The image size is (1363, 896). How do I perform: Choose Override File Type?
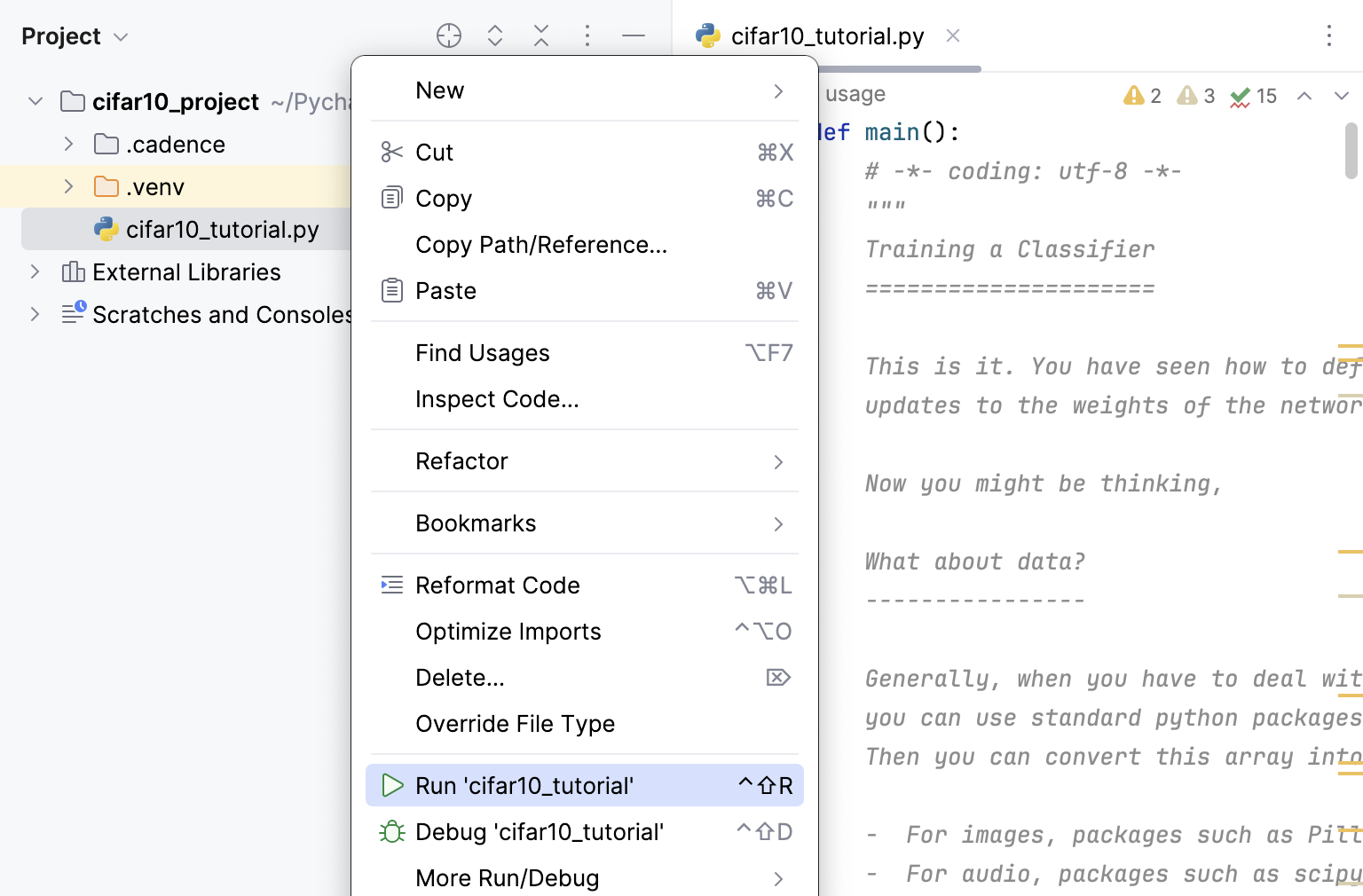click(585, 724)
